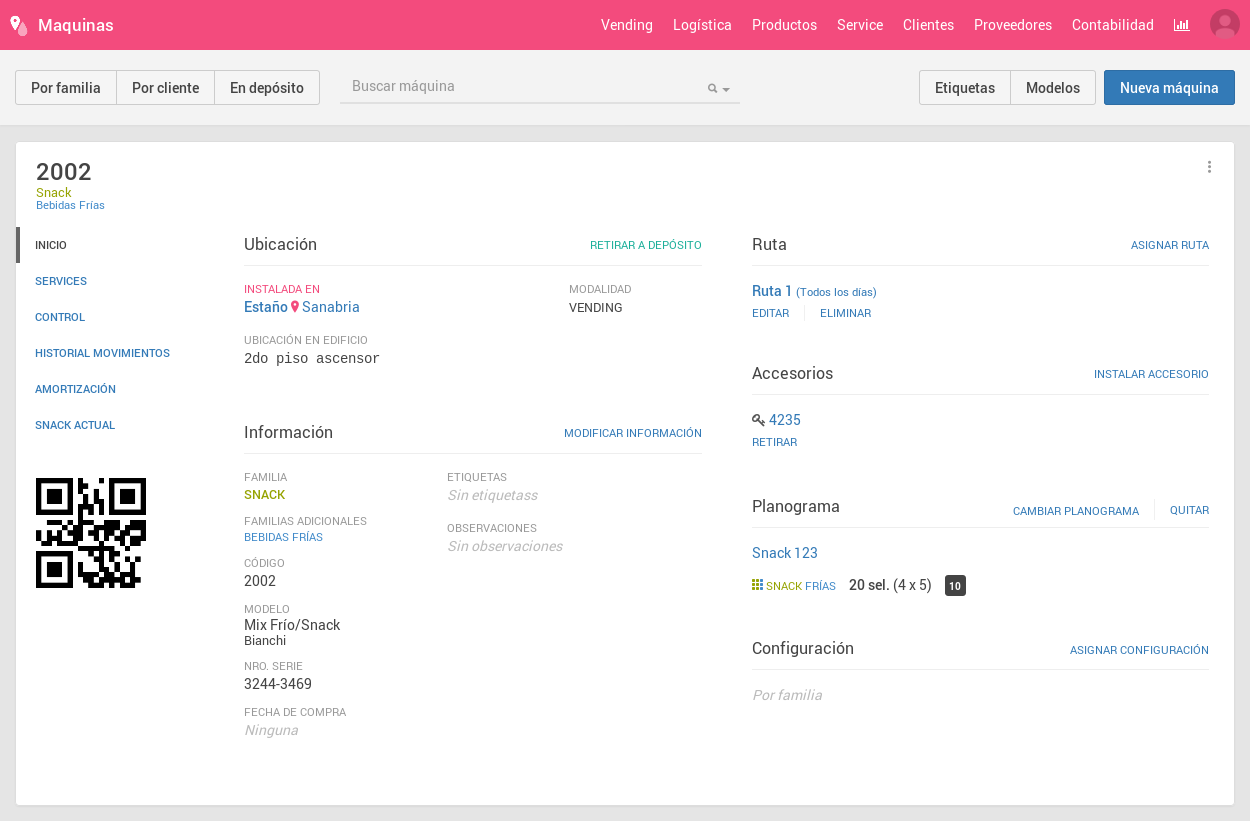The height and width of the screenshot is (821, 1250).
Task: Select the Por cliente view
Action: [x=165, y=88]
